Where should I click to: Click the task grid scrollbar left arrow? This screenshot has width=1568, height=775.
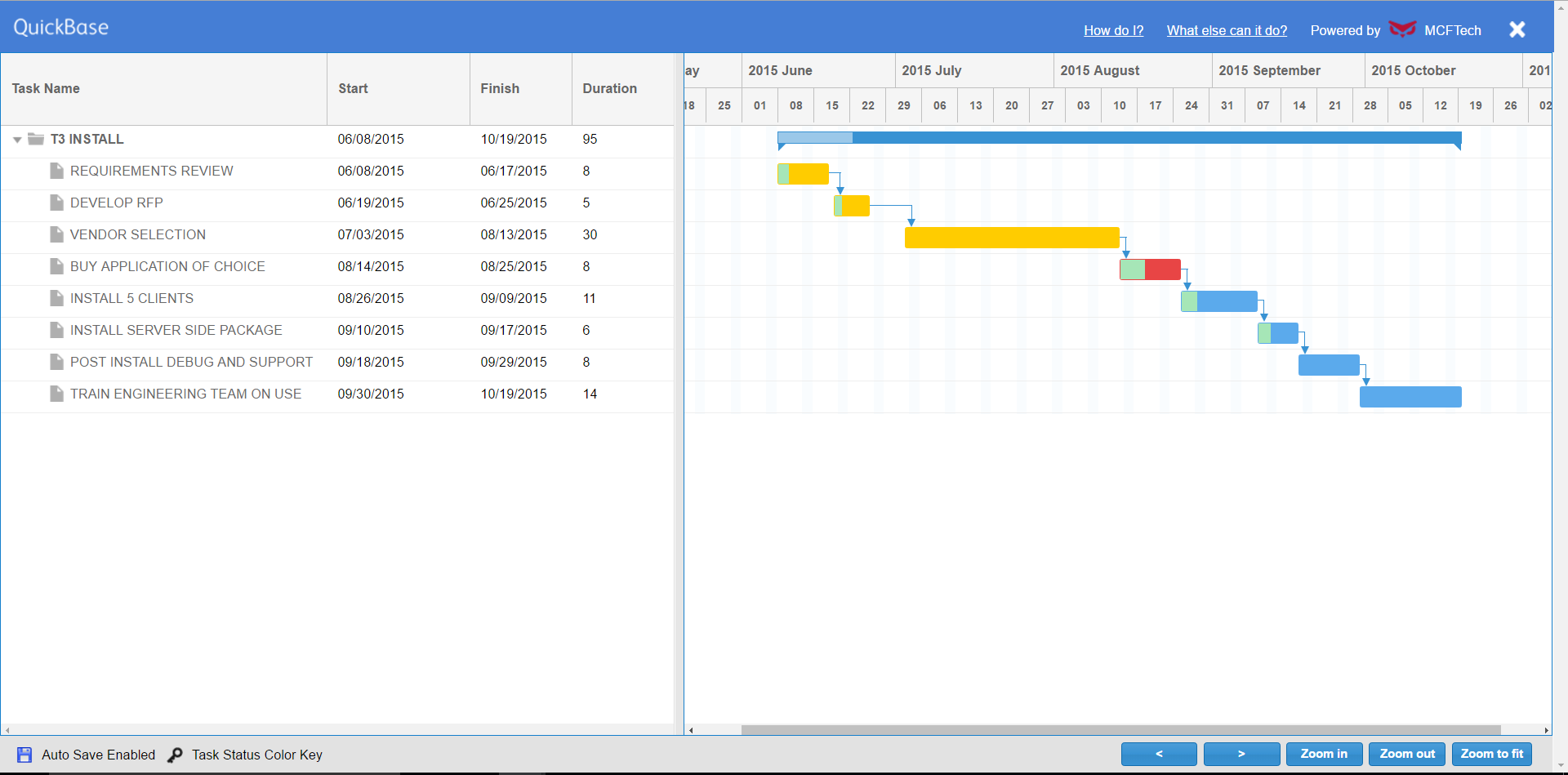click(x=7, y=730)
